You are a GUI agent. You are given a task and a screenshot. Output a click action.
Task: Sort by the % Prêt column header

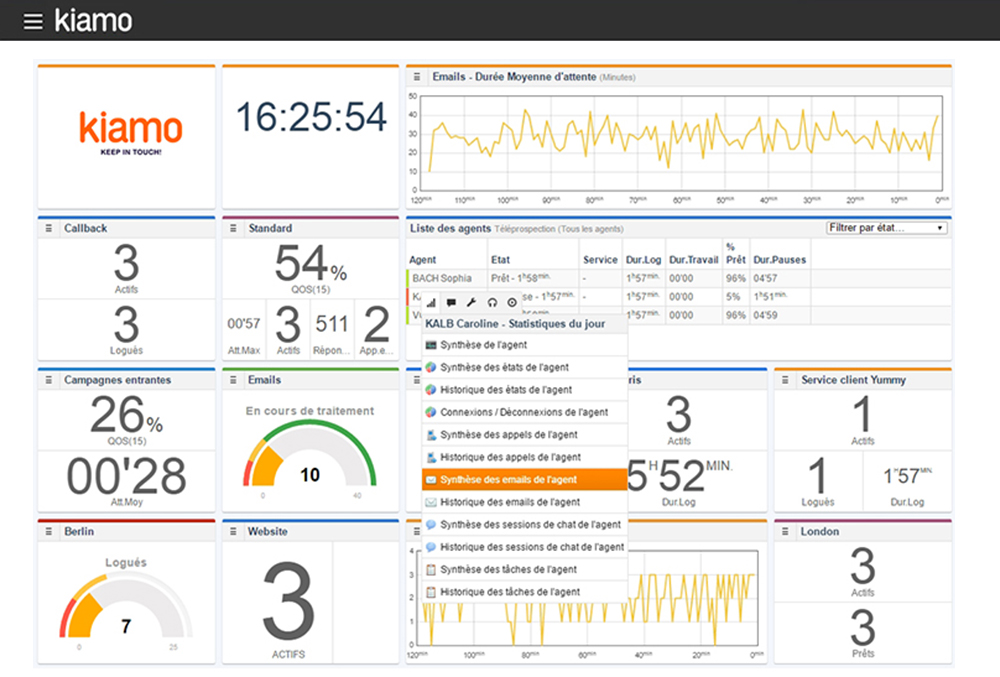735,253
